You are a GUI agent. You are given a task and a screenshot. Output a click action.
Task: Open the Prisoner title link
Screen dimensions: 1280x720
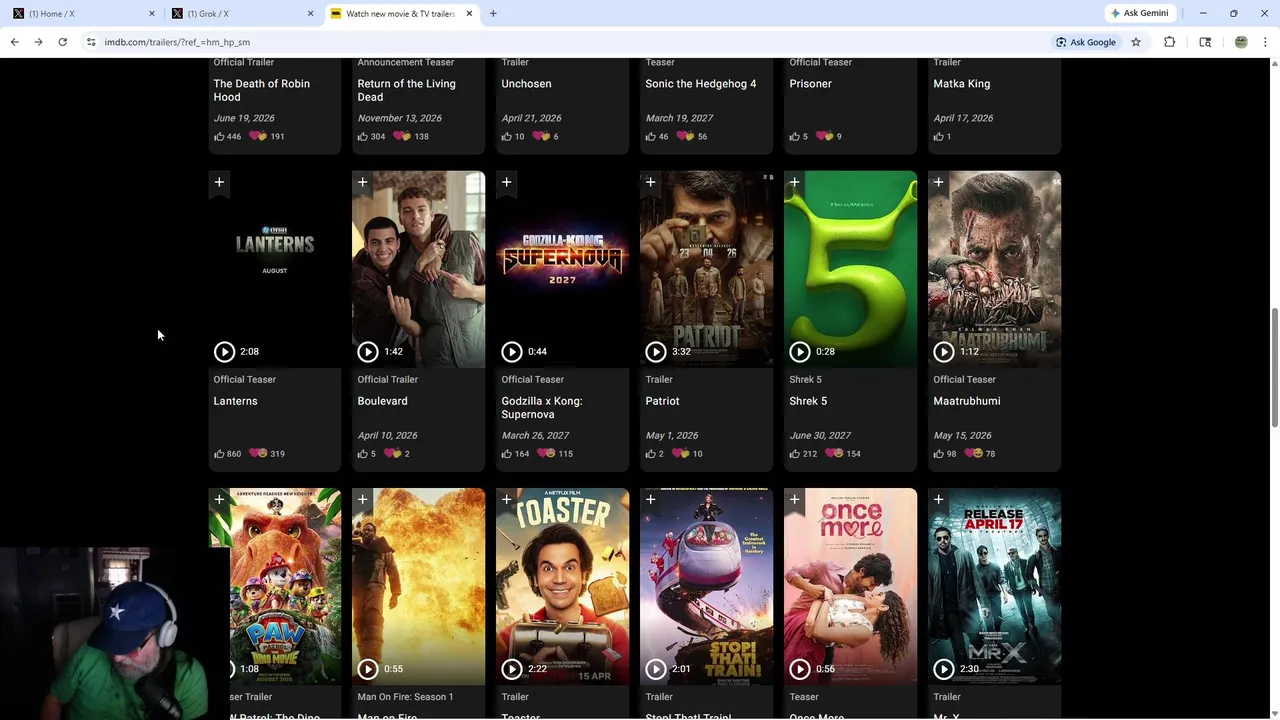pyautogui.click(x=810, y=84)
